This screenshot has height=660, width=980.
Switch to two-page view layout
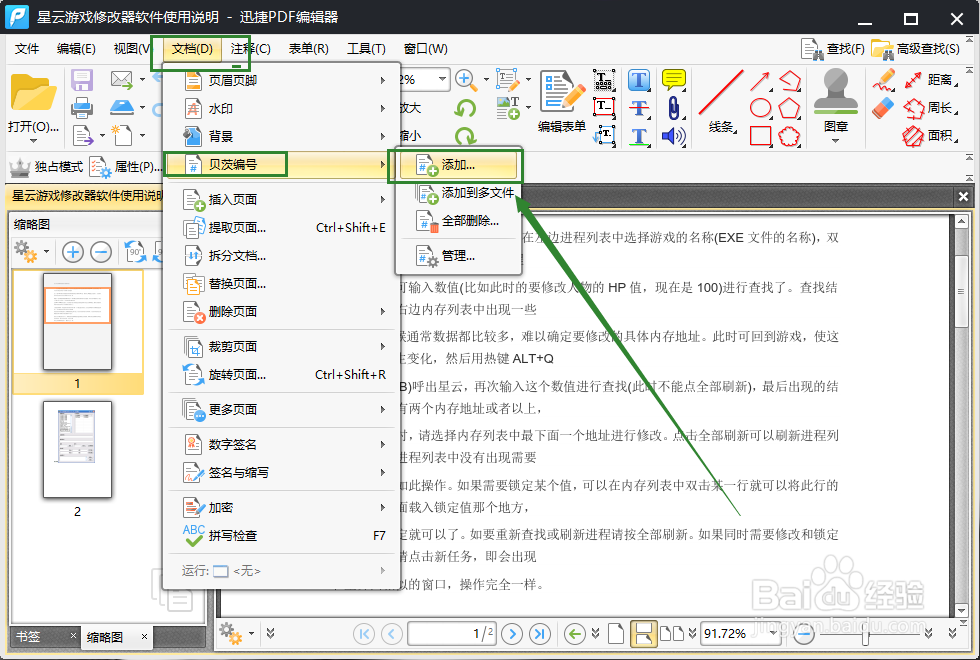[671, 633]
